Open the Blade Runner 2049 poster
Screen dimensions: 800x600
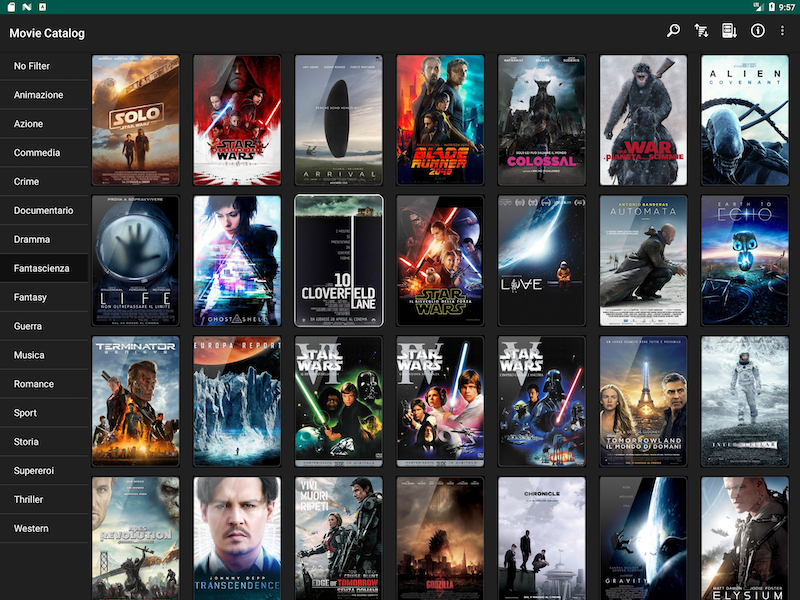point(440,120)
